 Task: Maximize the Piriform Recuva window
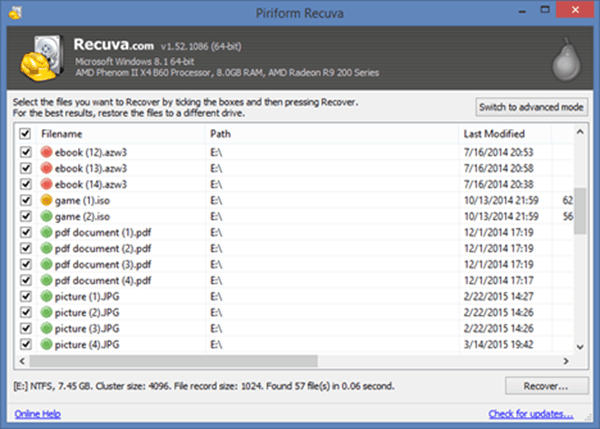545,10
